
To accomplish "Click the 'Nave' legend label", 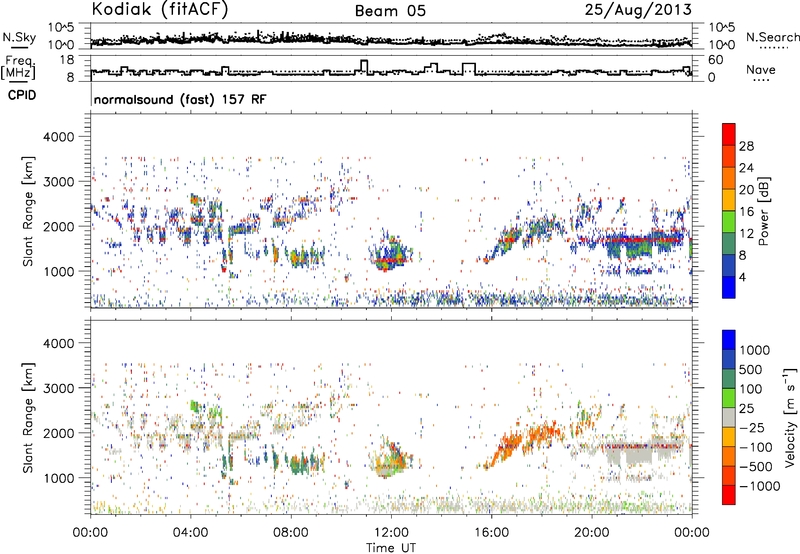I will [x=760, y=70].
